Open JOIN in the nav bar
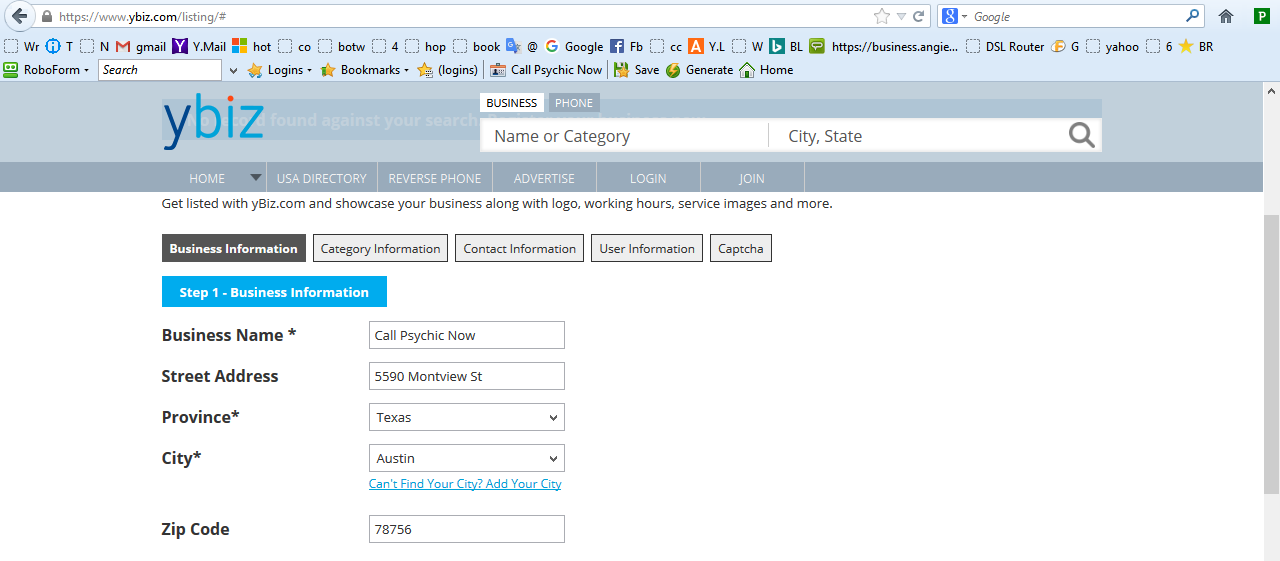The height and width of the screenshot is (561, 1280). click(x=752, y=178)
